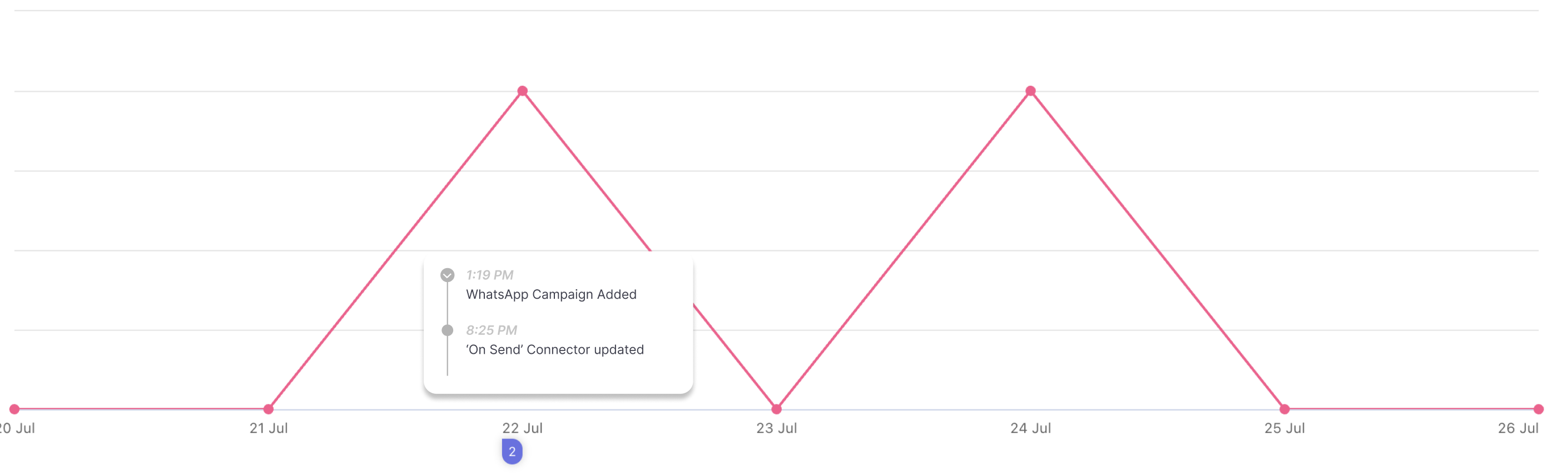Click the checkmark icon beside 1:19 PM
Viewport: 1568px width, 474px height.
coord(448,275)
